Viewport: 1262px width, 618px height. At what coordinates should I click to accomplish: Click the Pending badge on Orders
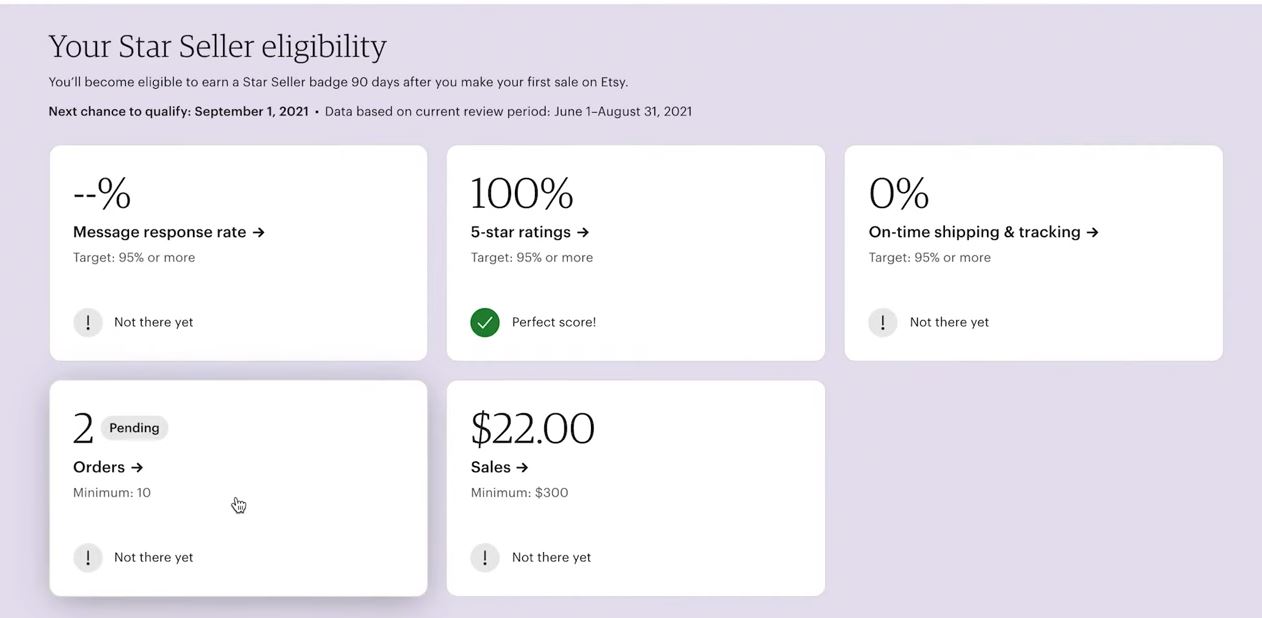134,428
